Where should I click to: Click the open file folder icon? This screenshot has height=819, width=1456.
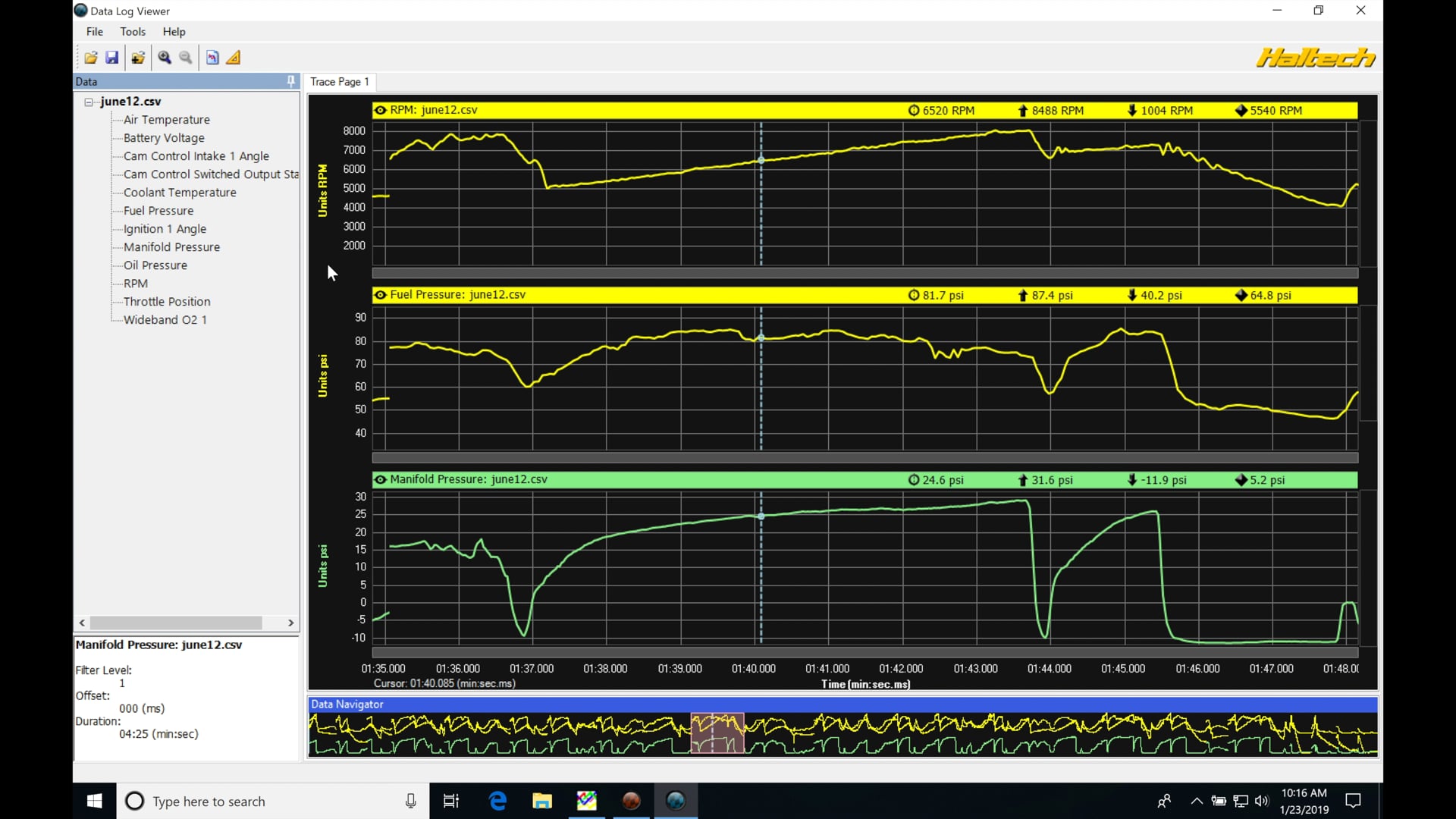click(91, 58)
